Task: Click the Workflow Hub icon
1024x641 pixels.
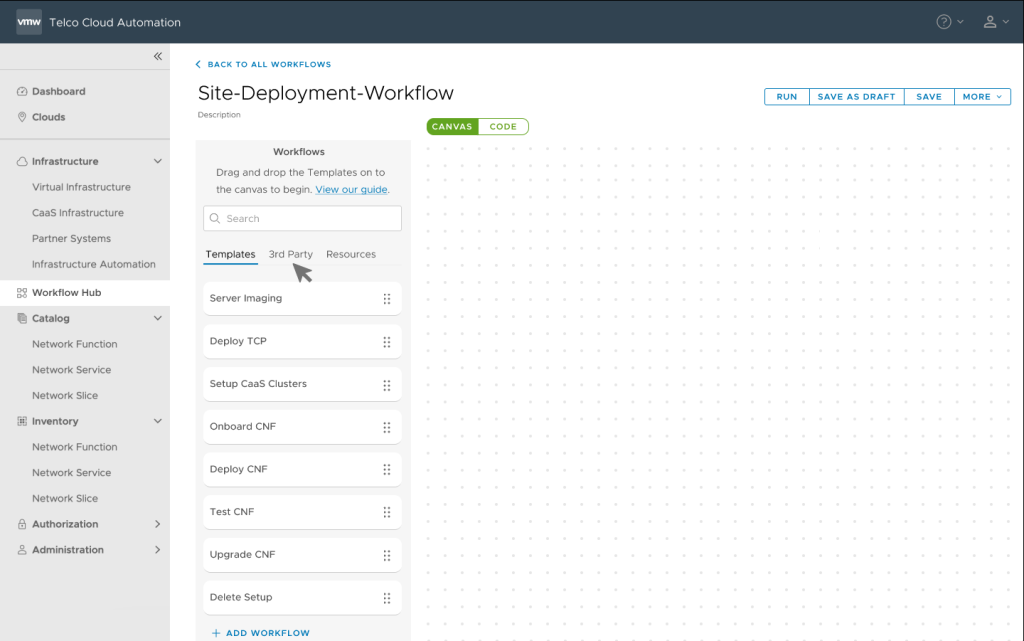Action: [x=22, y=292]
